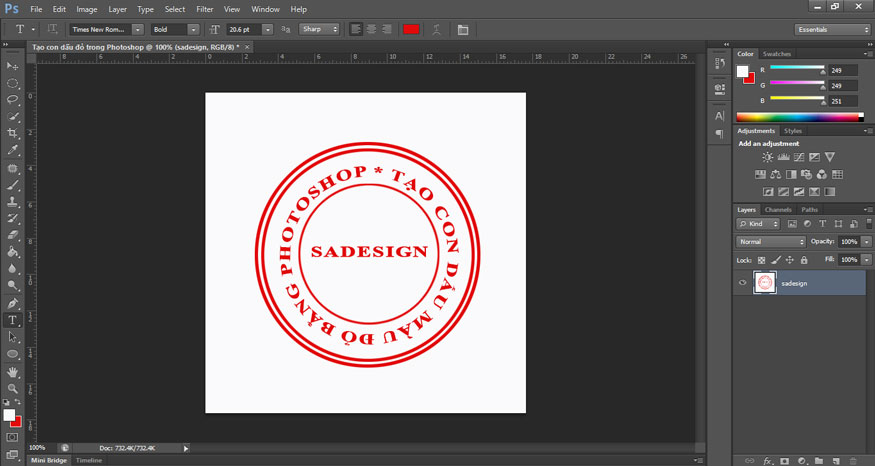
Task: Select the Zoom tool
Action: [12, 389]
